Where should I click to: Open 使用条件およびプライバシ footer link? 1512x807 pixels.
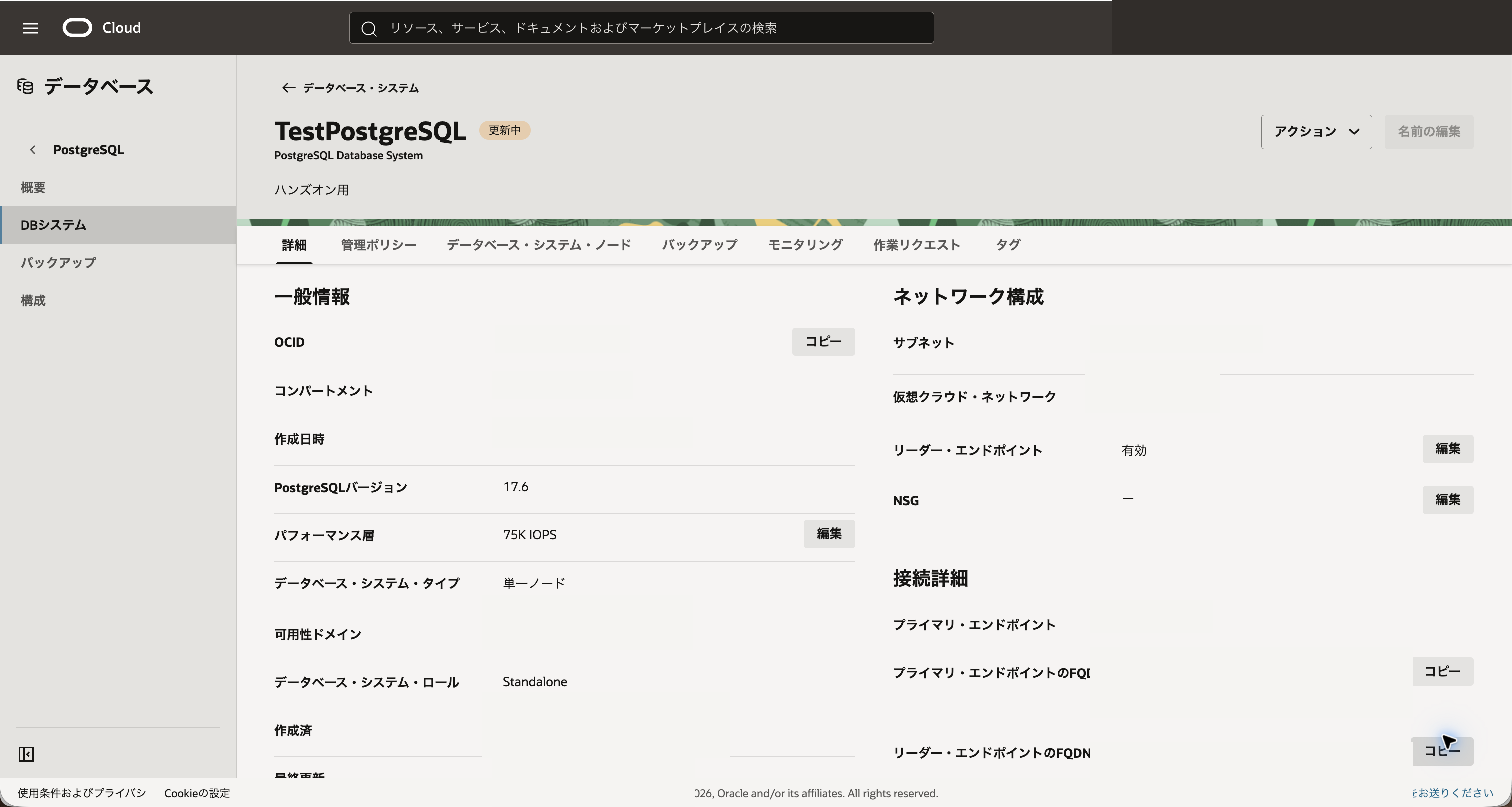(x=82, y=793)
